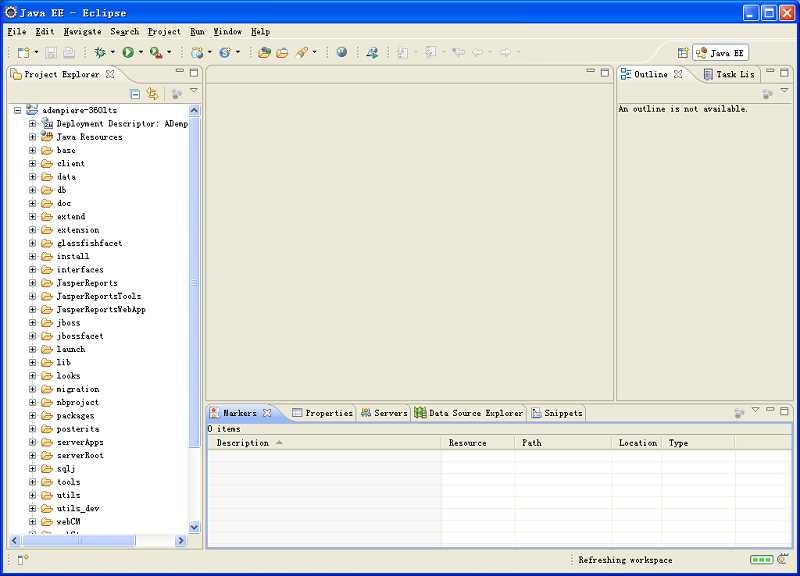Viewport: 800px width, 576px height.
Task: Click the Location column header
Action: pyautogui.click(x=637, y=443)
